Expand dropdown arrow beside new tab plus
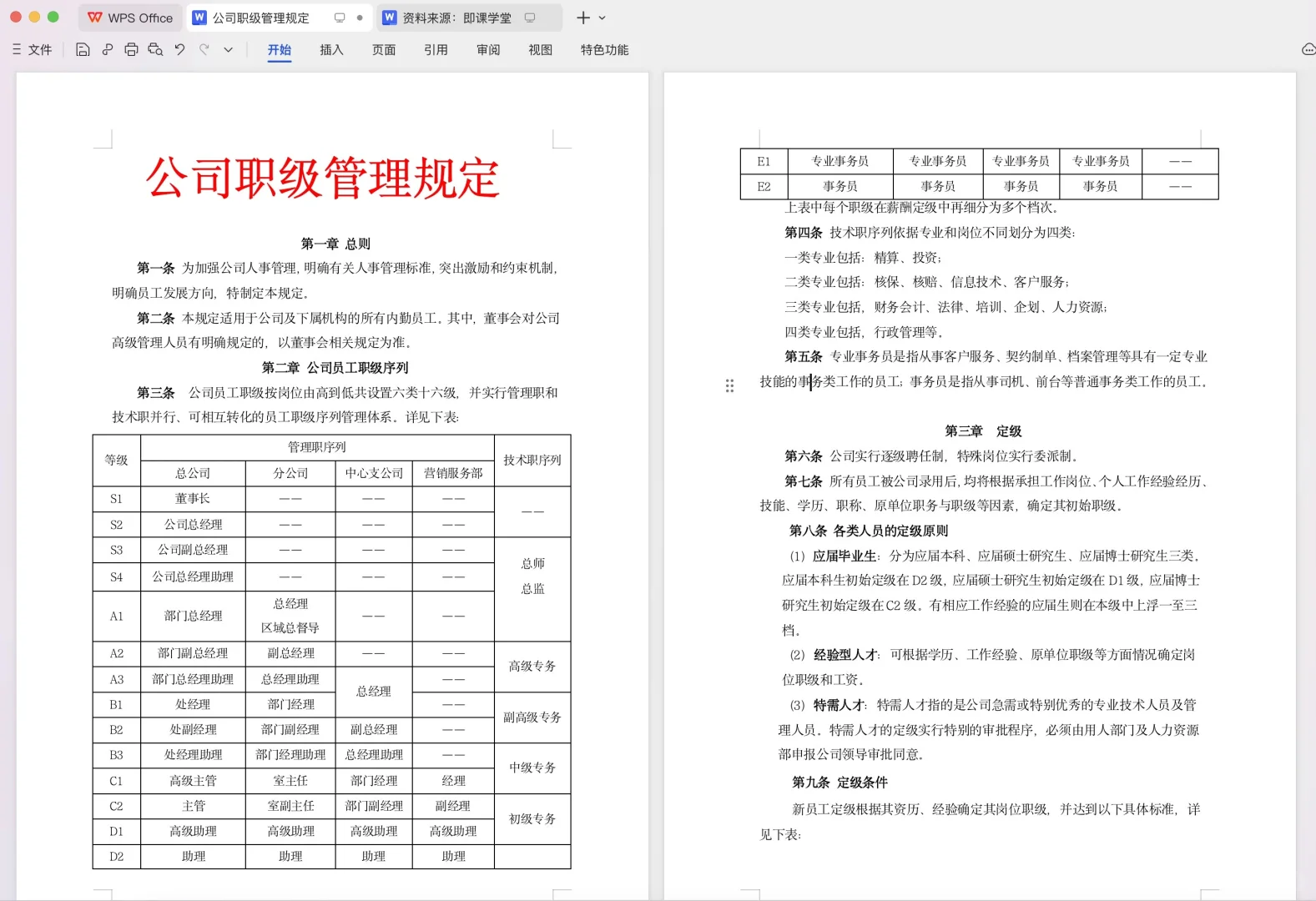1316x901 pixels. [603, 18]
